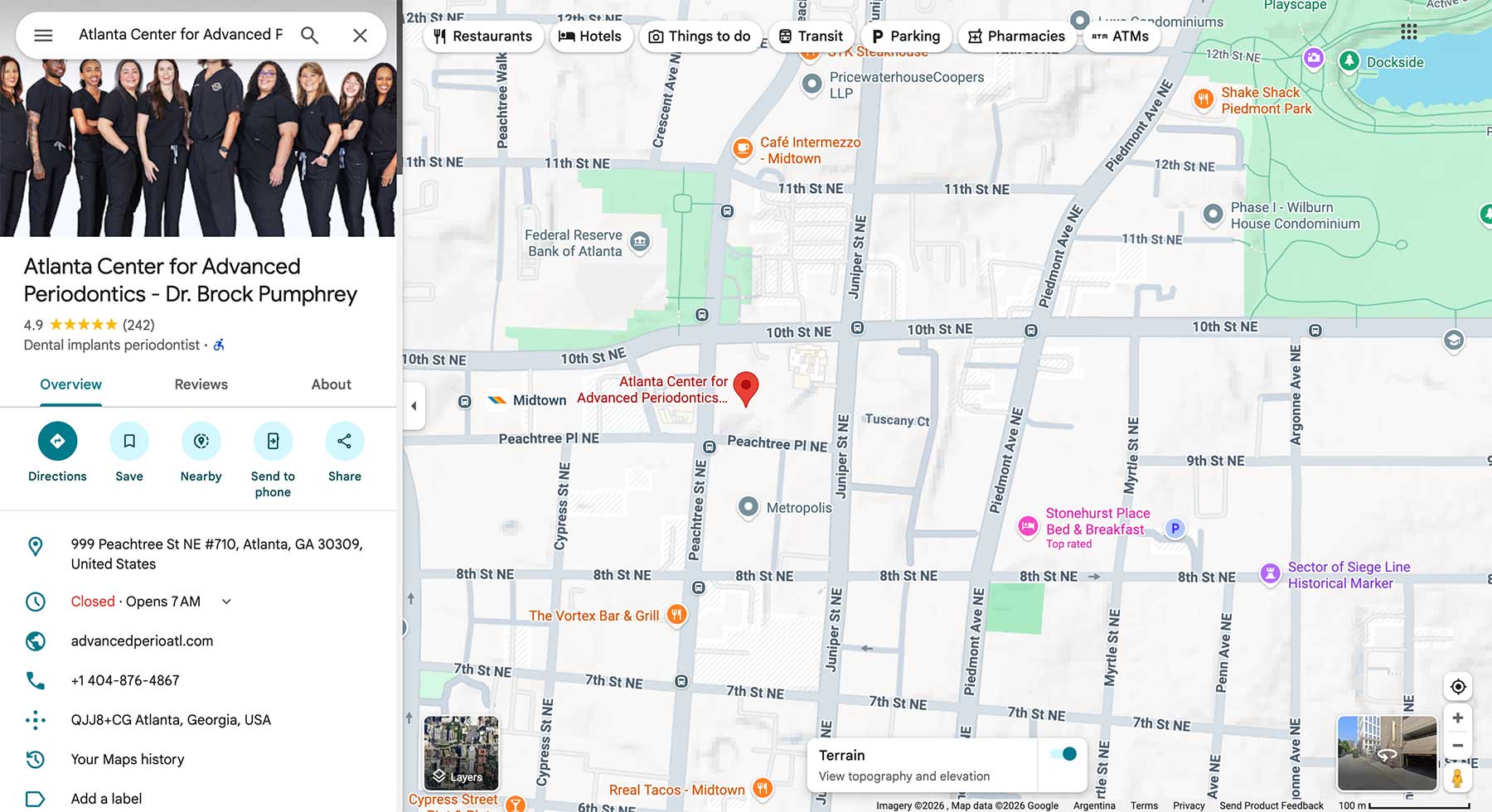
Task: Expand the opening hours dropdown
Action: point(226,602)
